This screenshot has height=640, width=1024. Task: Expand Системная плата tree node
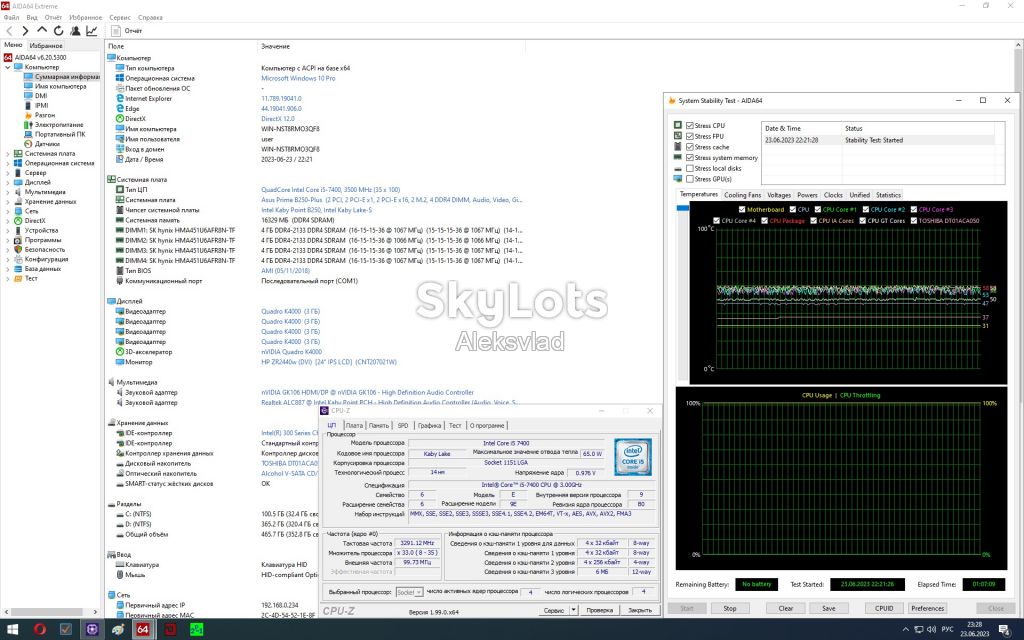(x=8, y=153)
